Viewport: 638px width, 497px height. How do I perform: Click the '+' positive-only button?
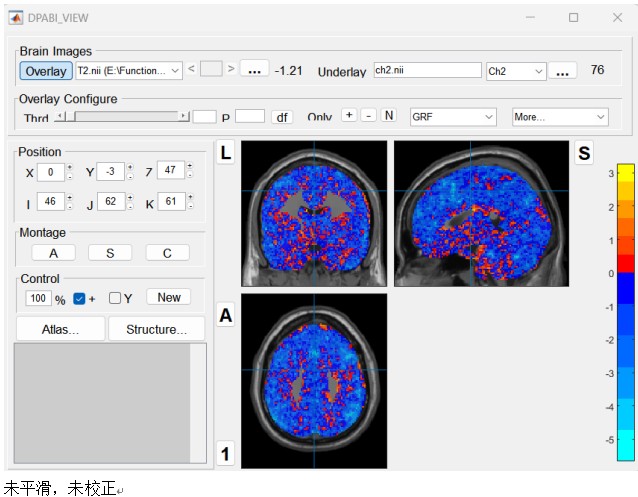[349, 116]
